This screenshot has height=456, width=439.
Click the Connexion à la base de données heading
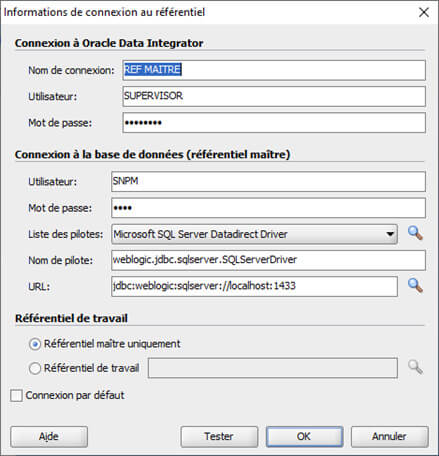click(x=152, y=155)
